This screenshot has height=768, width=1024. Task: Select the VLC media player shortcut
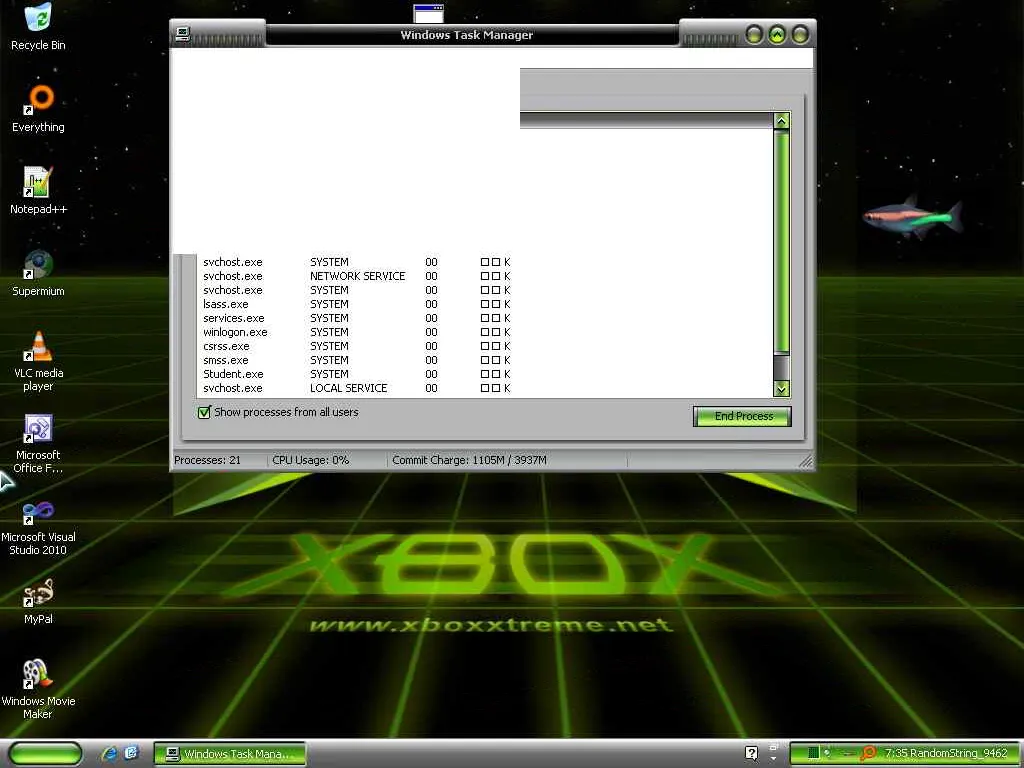(x=38, y=360)
